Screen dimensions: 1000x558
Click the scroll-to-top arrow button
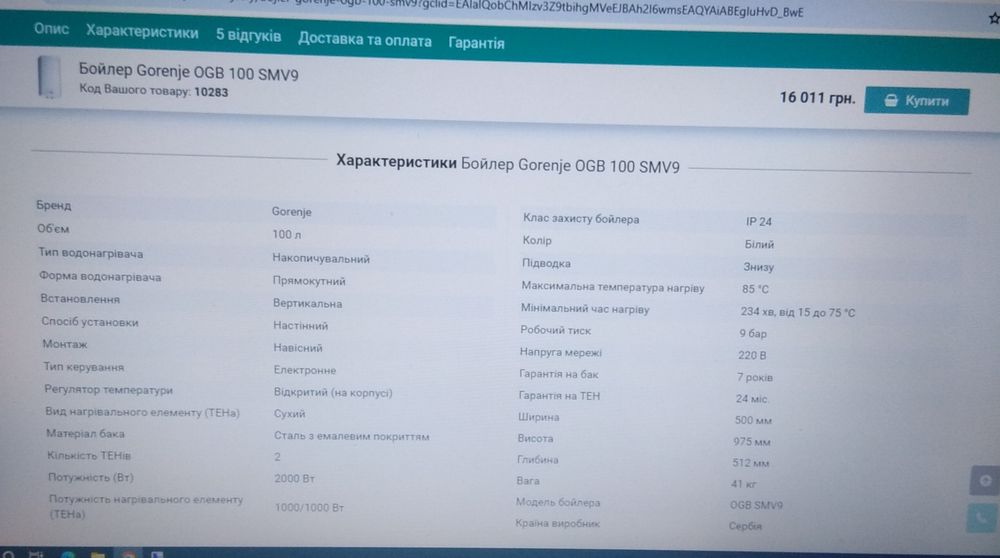pyautogui.click(x=985, y=481)
